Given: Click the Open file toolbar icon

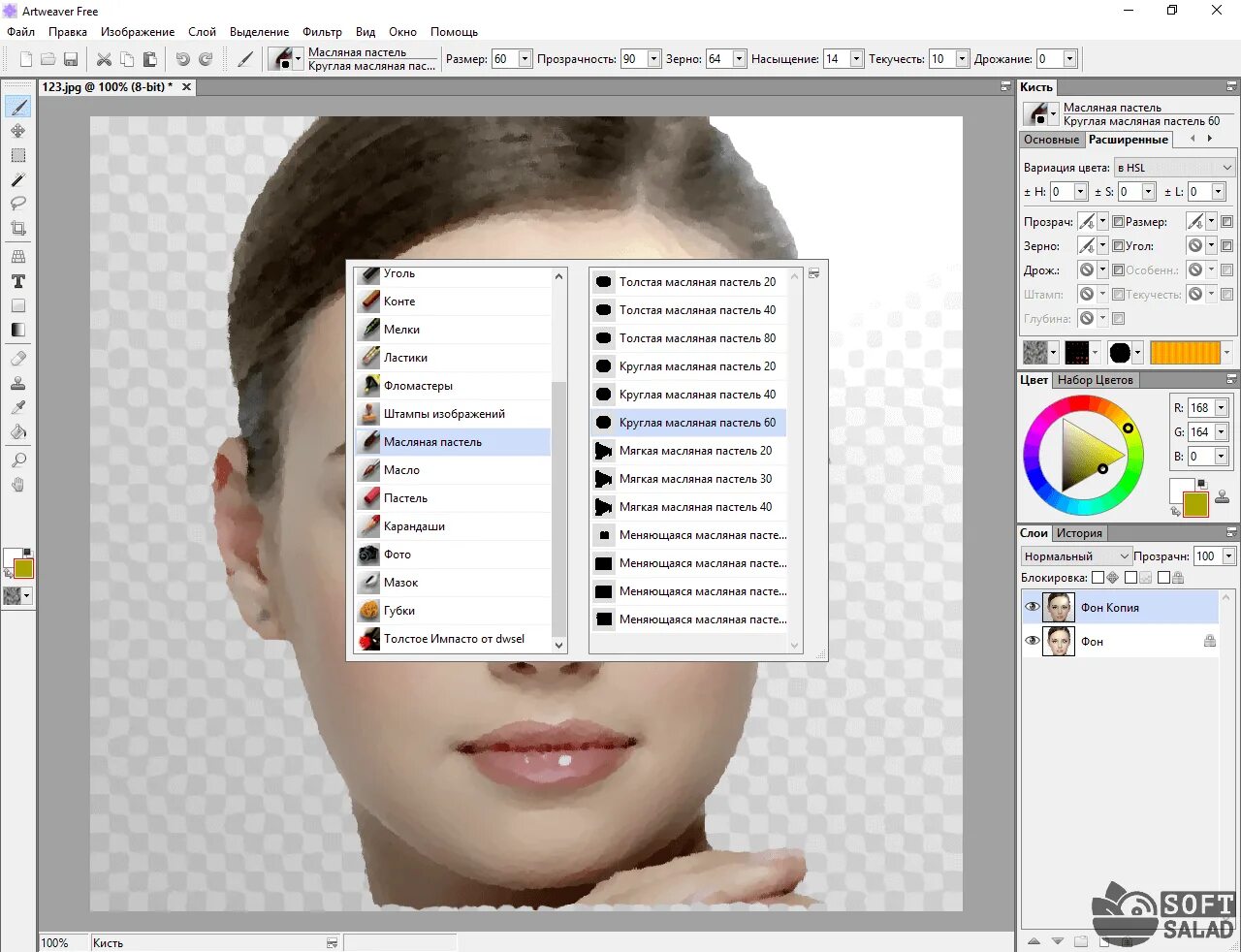Looking at the screenshot, I should click(x=48, y=59).
